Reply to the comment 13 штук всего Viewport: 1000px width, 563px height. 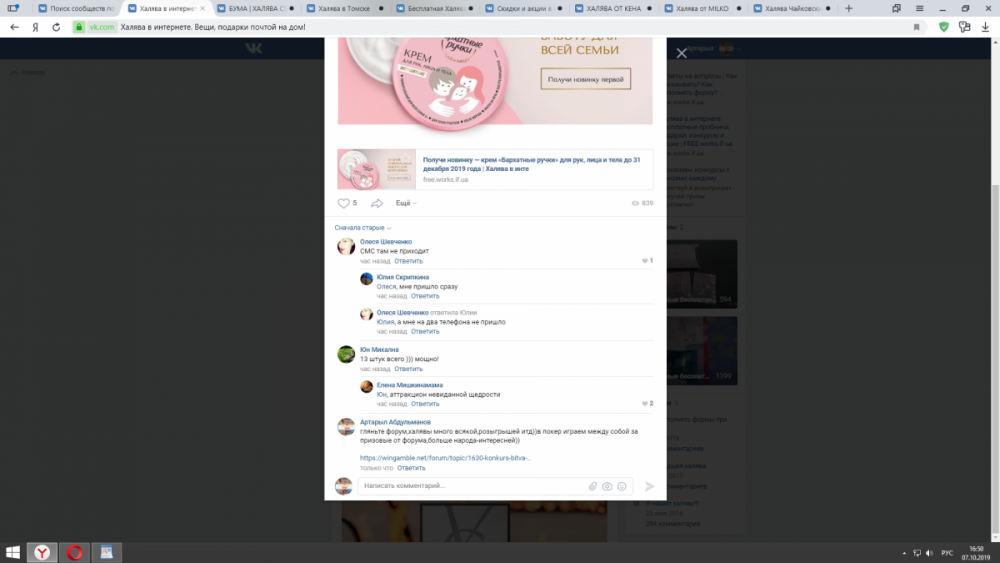tap(408, 369)
